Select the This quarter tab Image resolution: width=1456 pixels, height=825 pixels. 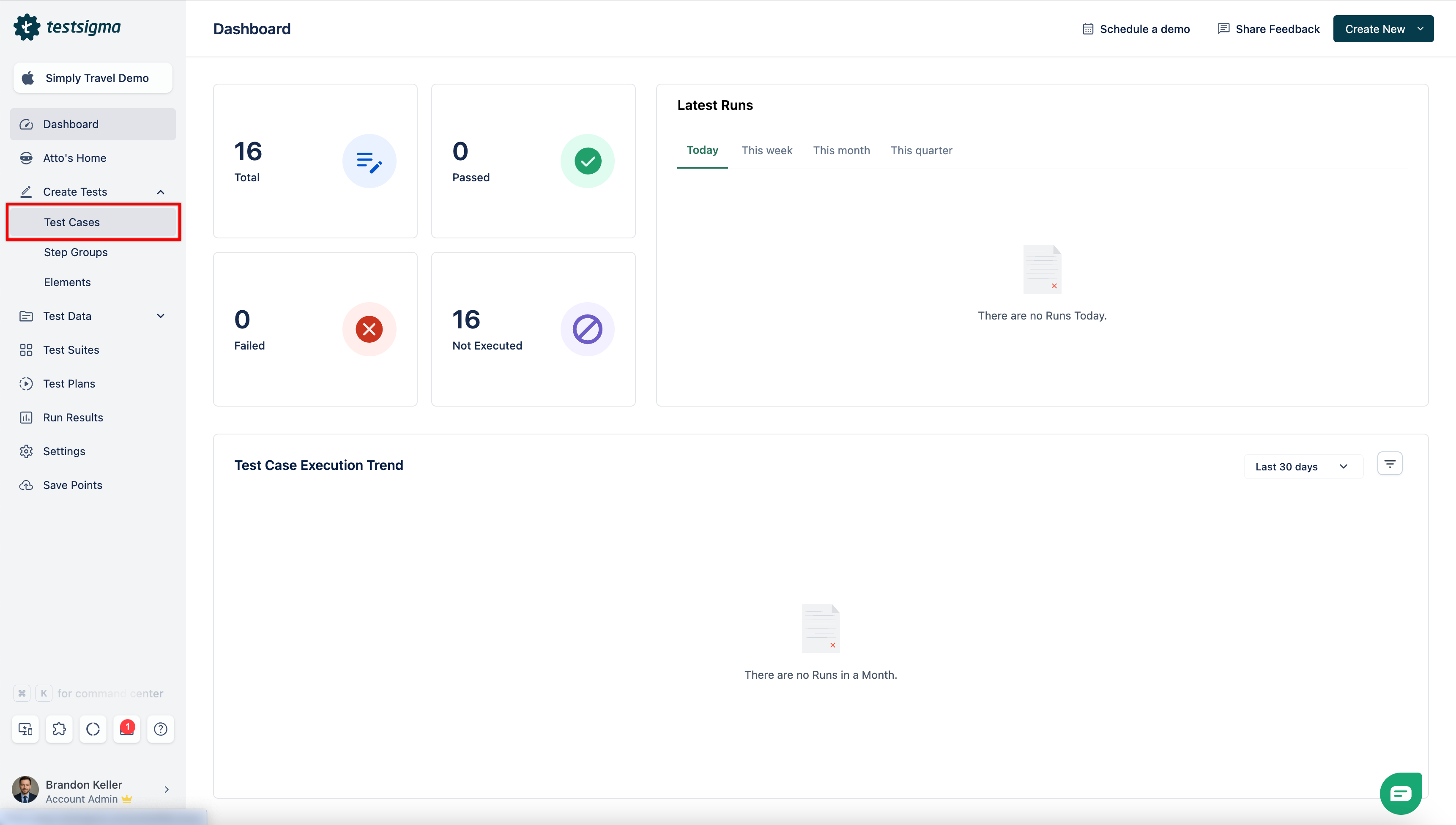[x=921, y=150]
